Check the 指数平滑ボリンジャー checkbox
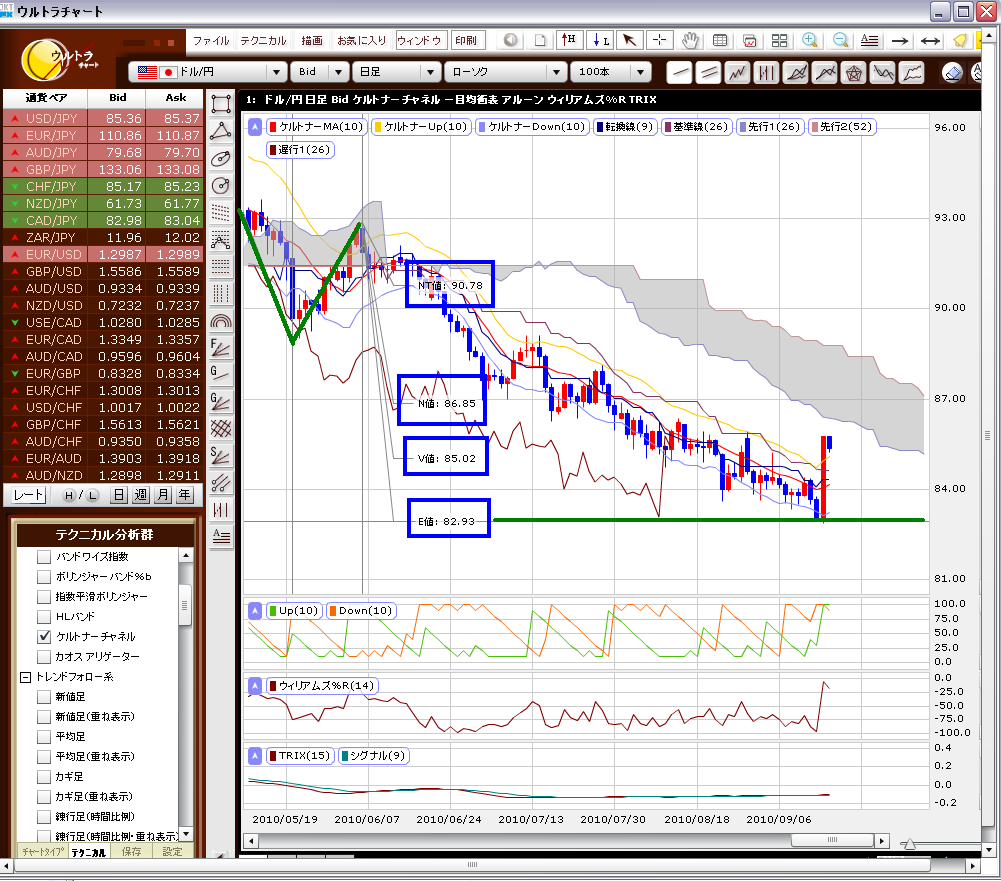Viewport: 1001px width, 881px height. click(x=44, y=597)
